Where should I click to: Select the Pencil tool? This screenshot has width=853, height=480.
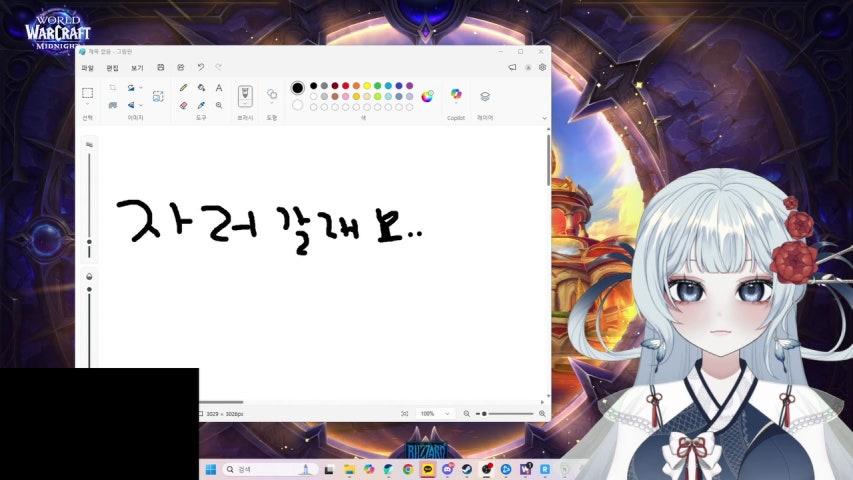click(x=183, y=88)
